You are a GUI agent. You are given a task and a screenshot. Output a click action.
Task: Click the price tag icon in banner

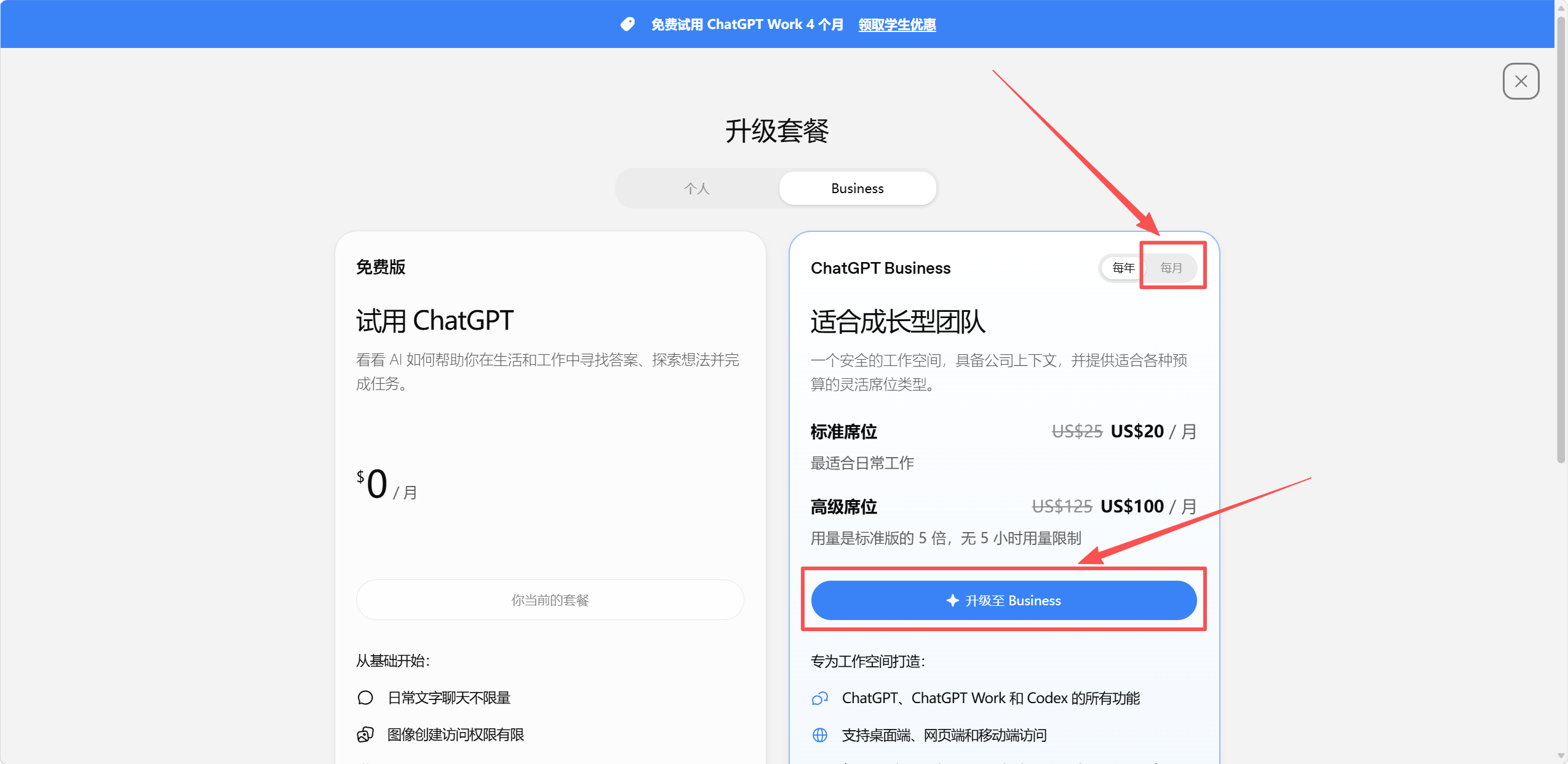pyautogui.click(x=627, y=24)
